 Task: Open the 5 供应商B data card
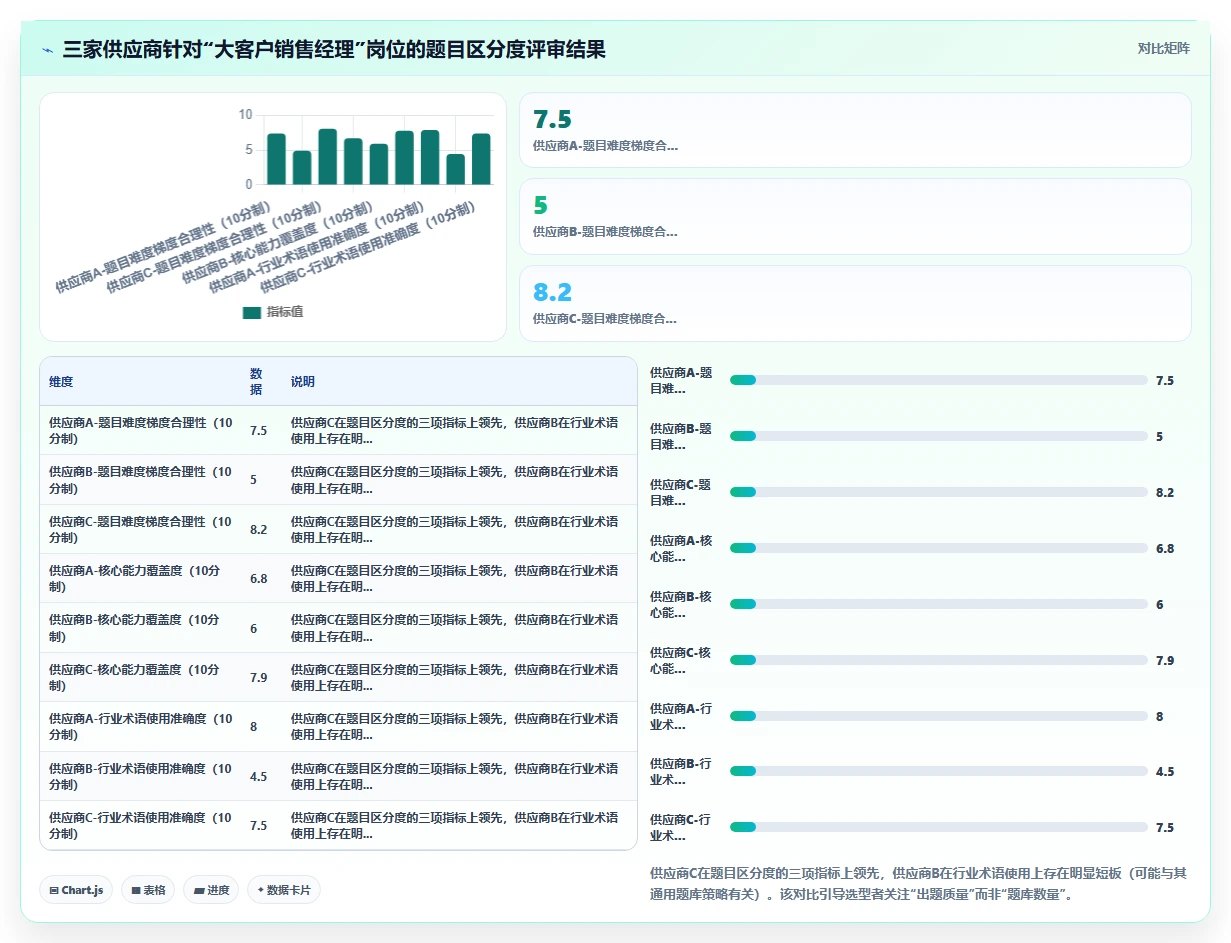(x=855, y=216)
